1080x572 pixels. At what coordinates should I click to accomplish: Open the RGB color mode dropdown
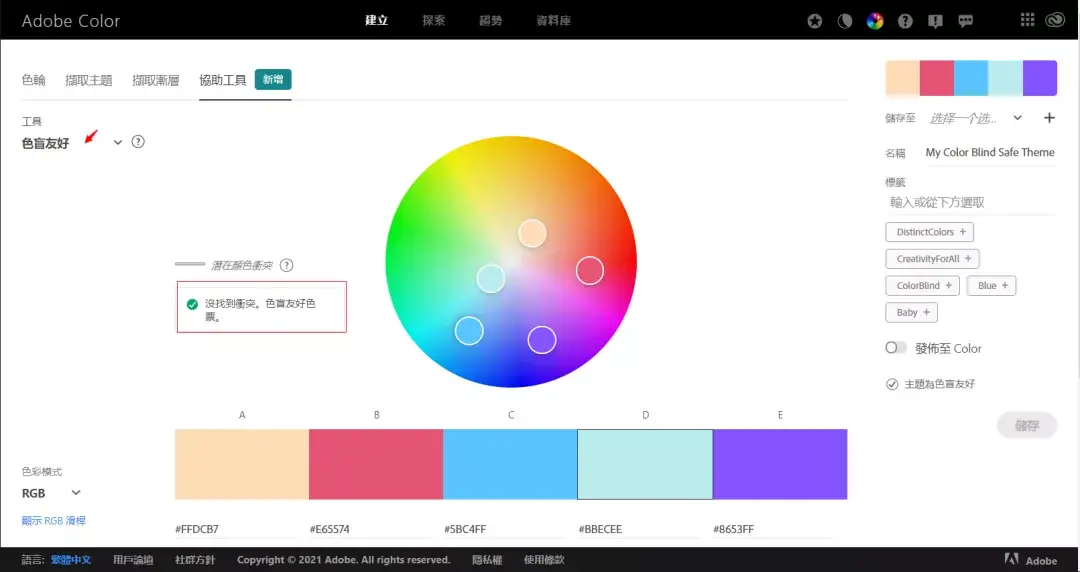click(76, 493)
